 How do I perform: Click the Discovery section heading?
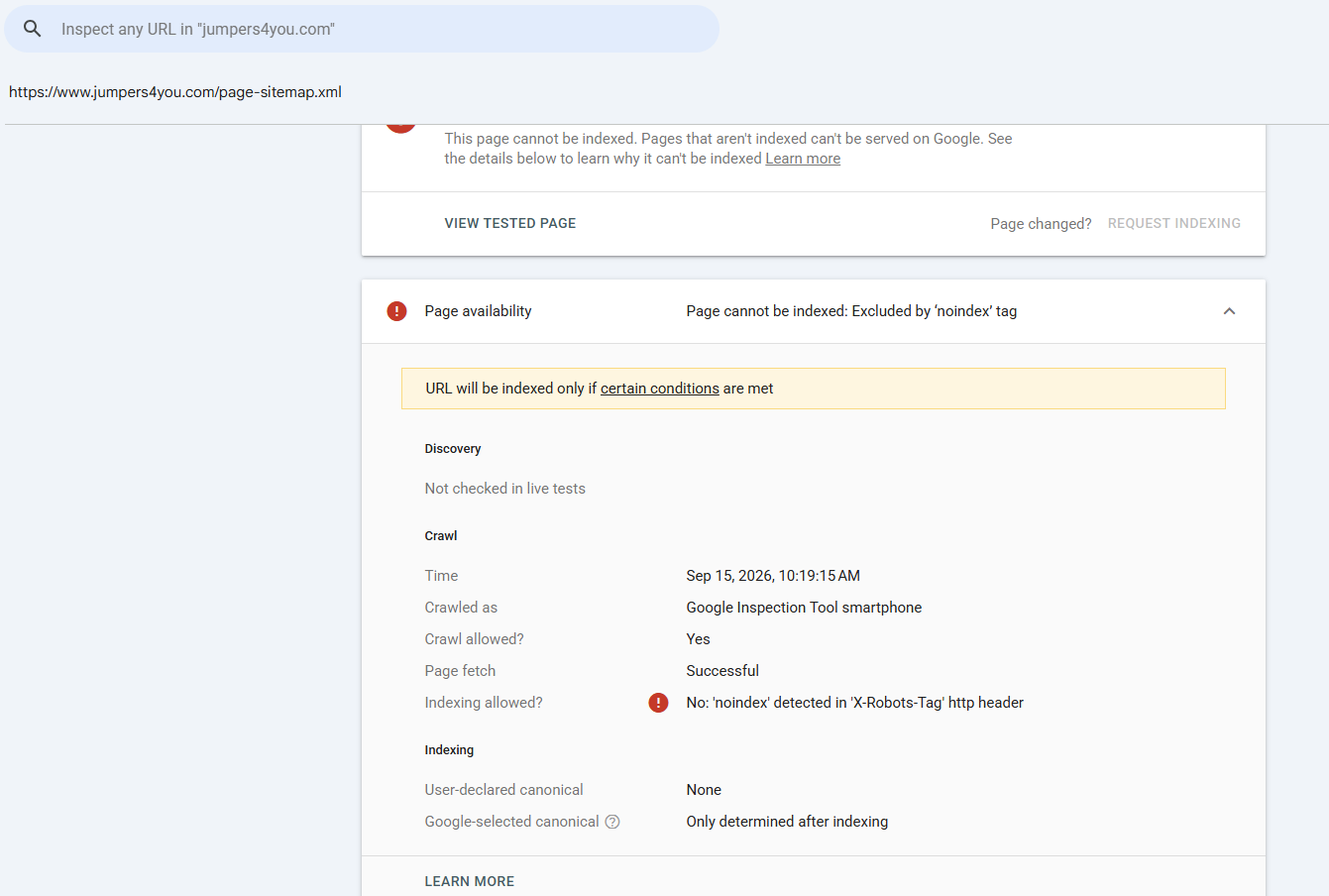coord(453,449)
